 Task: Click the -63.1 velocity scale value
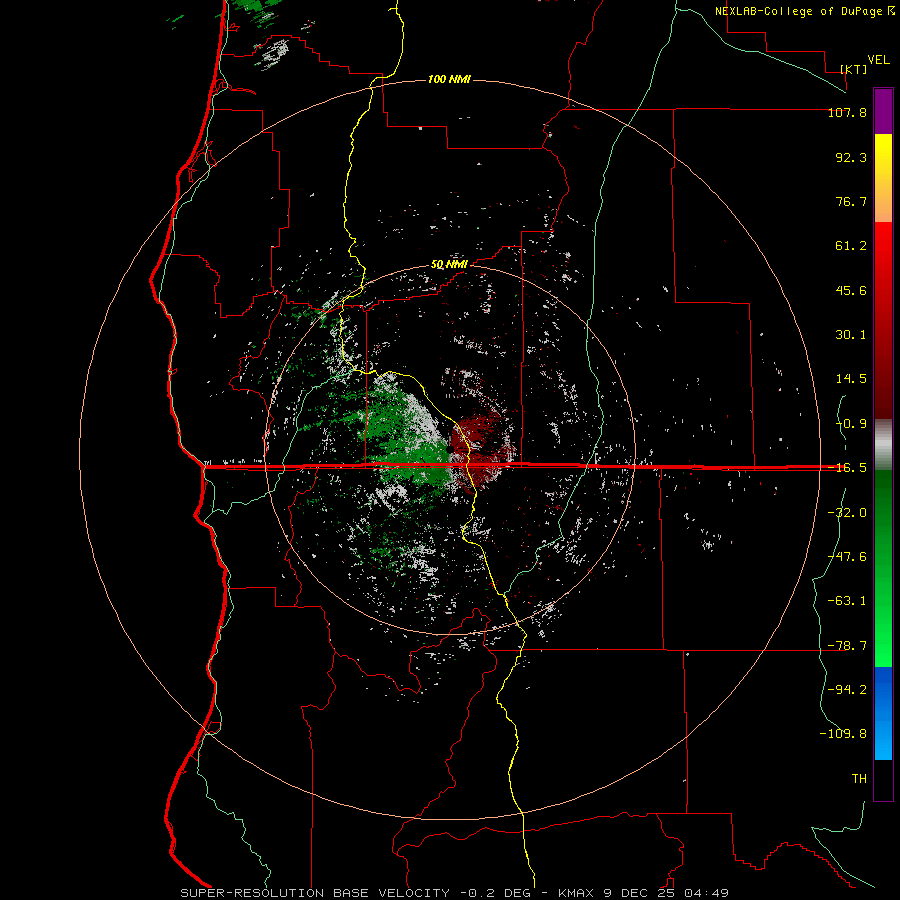point(847,601)
